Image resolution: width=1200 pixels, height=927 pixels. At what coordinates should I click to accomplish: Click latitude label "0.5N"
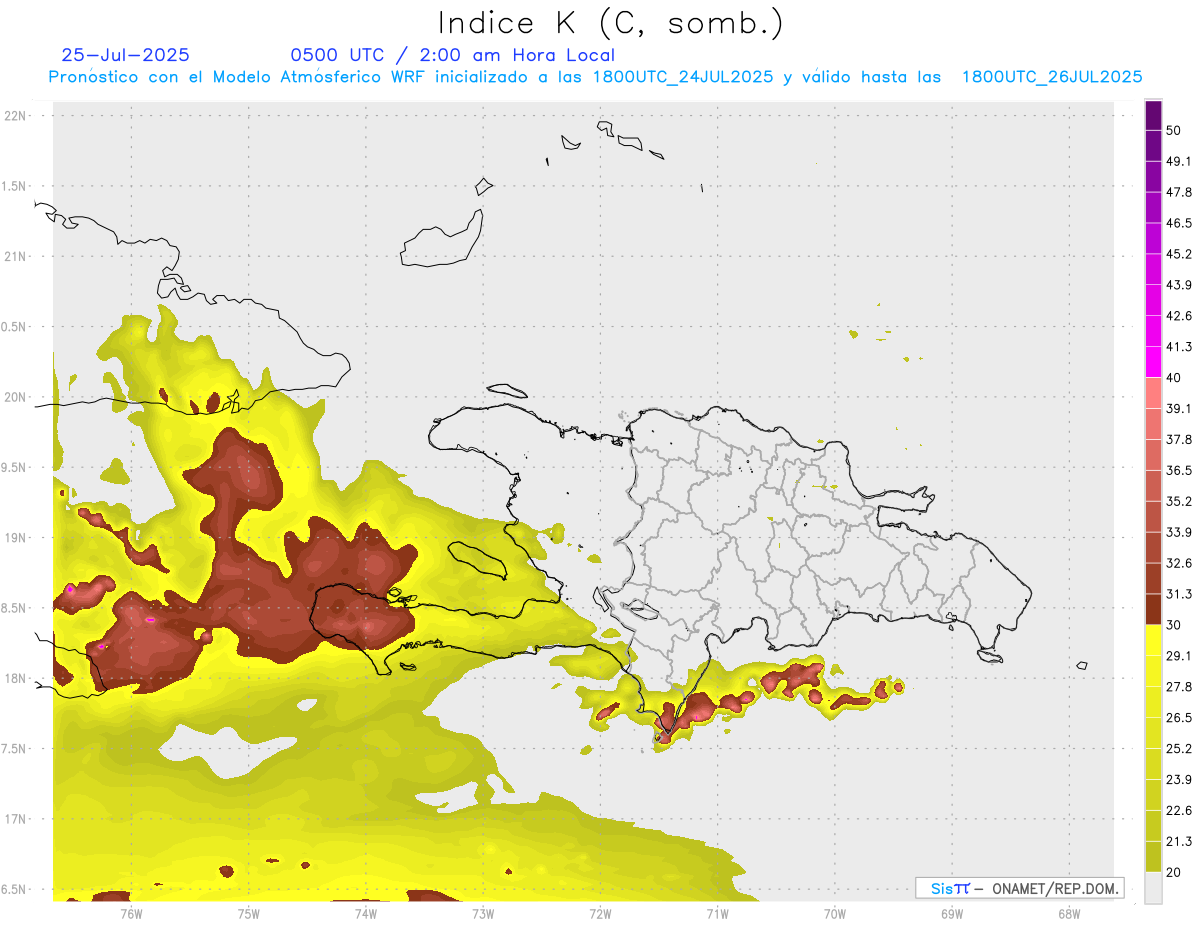pyautogui.click(x=15, y=327)
